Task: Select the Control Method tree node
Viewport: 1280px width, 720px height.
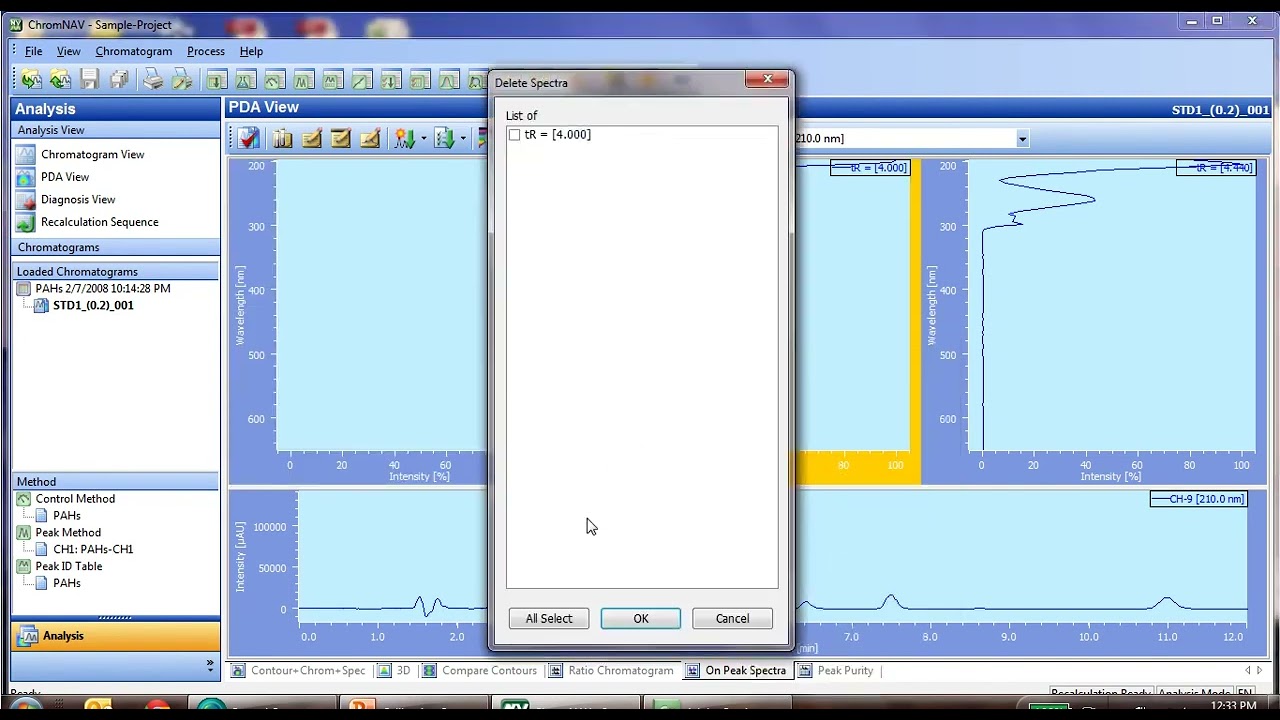Action: (x=75, y=499)
